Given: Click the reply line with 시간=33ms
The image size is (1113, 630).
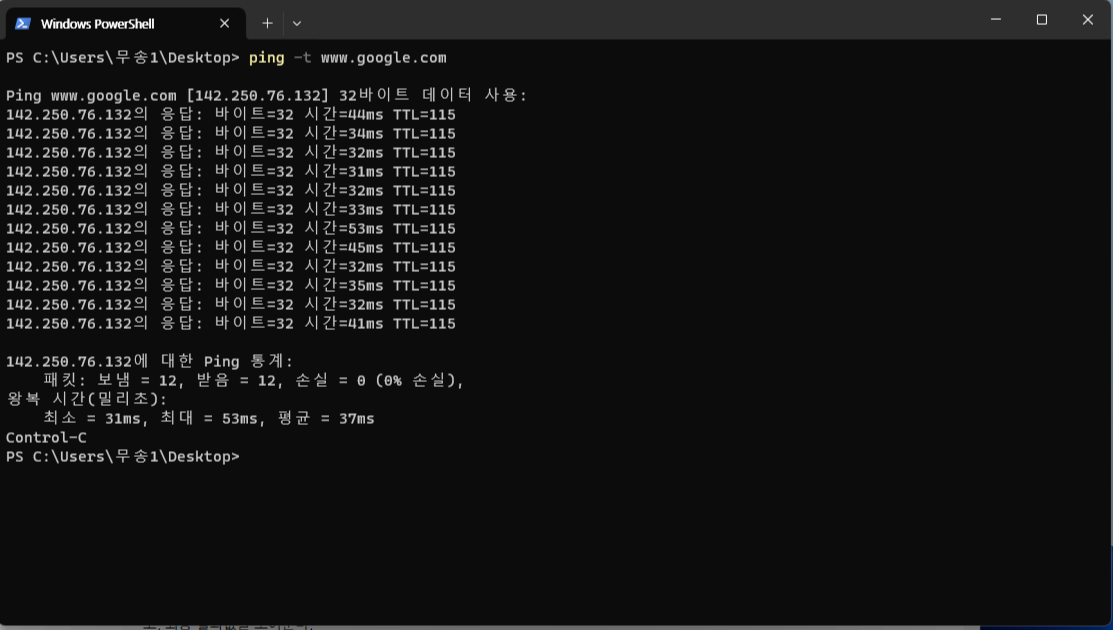Looking at the screenshot, I should (231, 210).
